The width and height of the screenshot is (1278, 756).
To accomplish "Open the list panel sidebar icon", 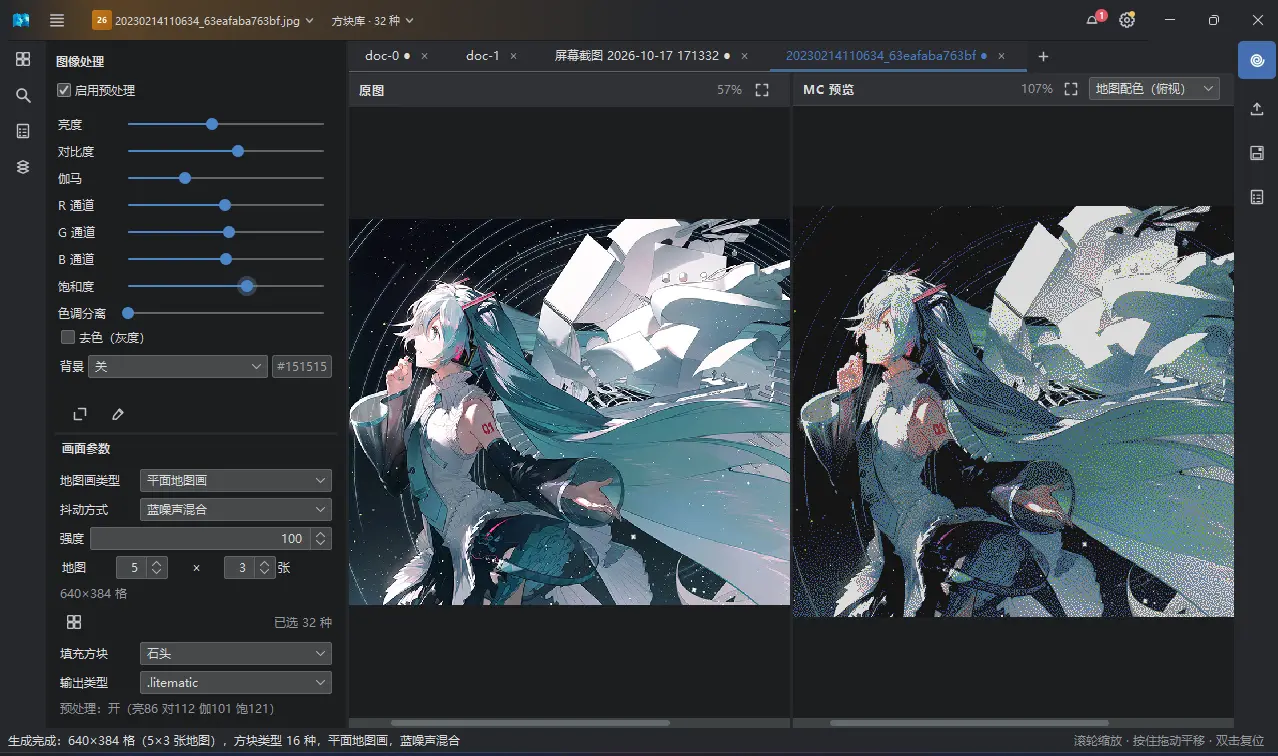I will tap(23, 131).
